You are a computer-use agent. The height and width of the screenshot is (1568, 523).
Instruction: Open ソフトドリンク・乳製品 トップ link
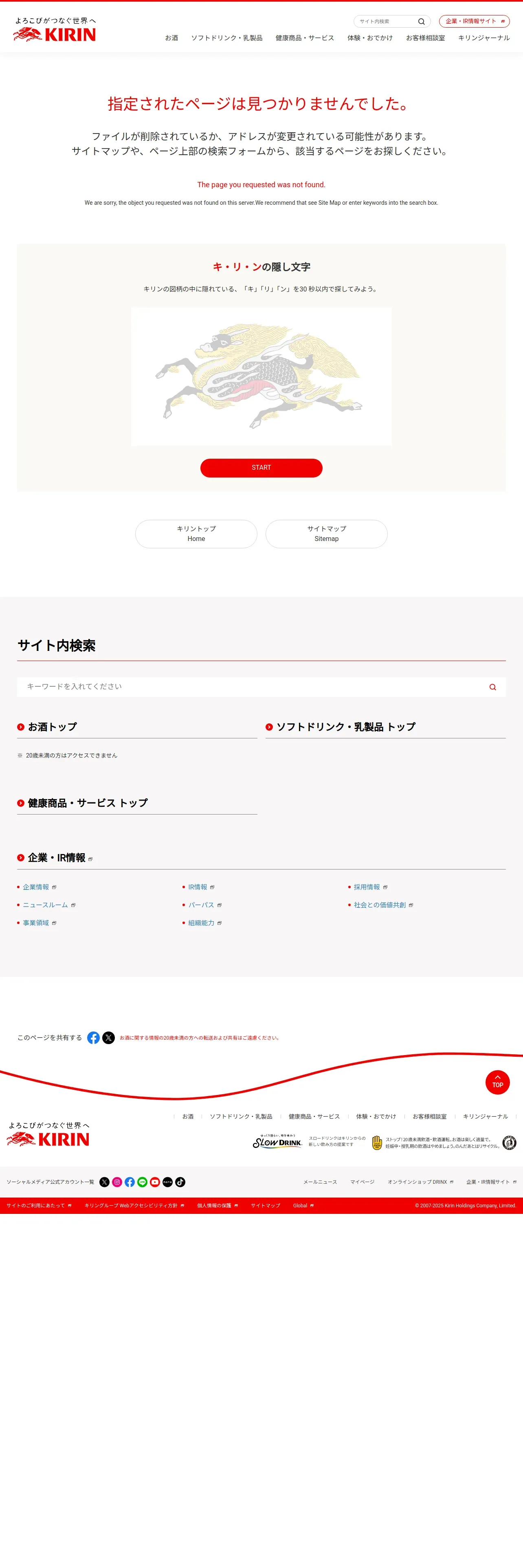pyautogui.click(x=346, y=727)
